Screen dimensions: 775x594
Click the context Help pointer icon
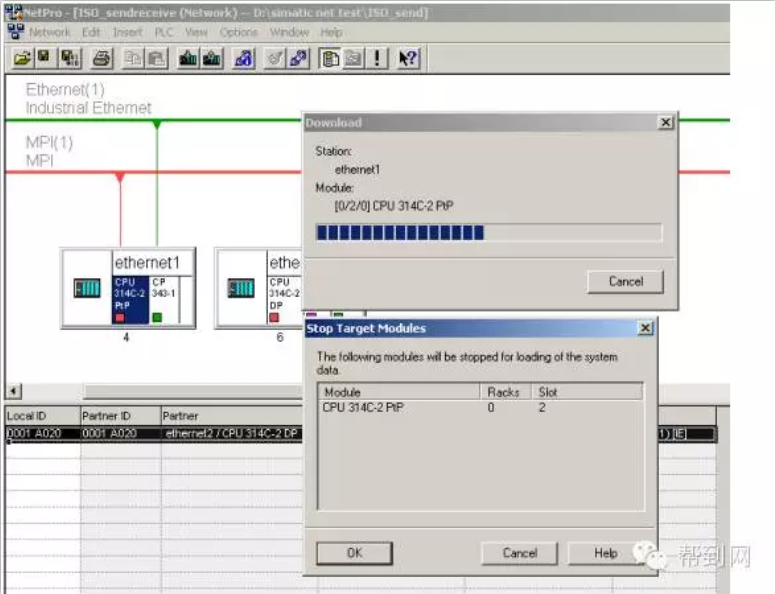(406, 58)
